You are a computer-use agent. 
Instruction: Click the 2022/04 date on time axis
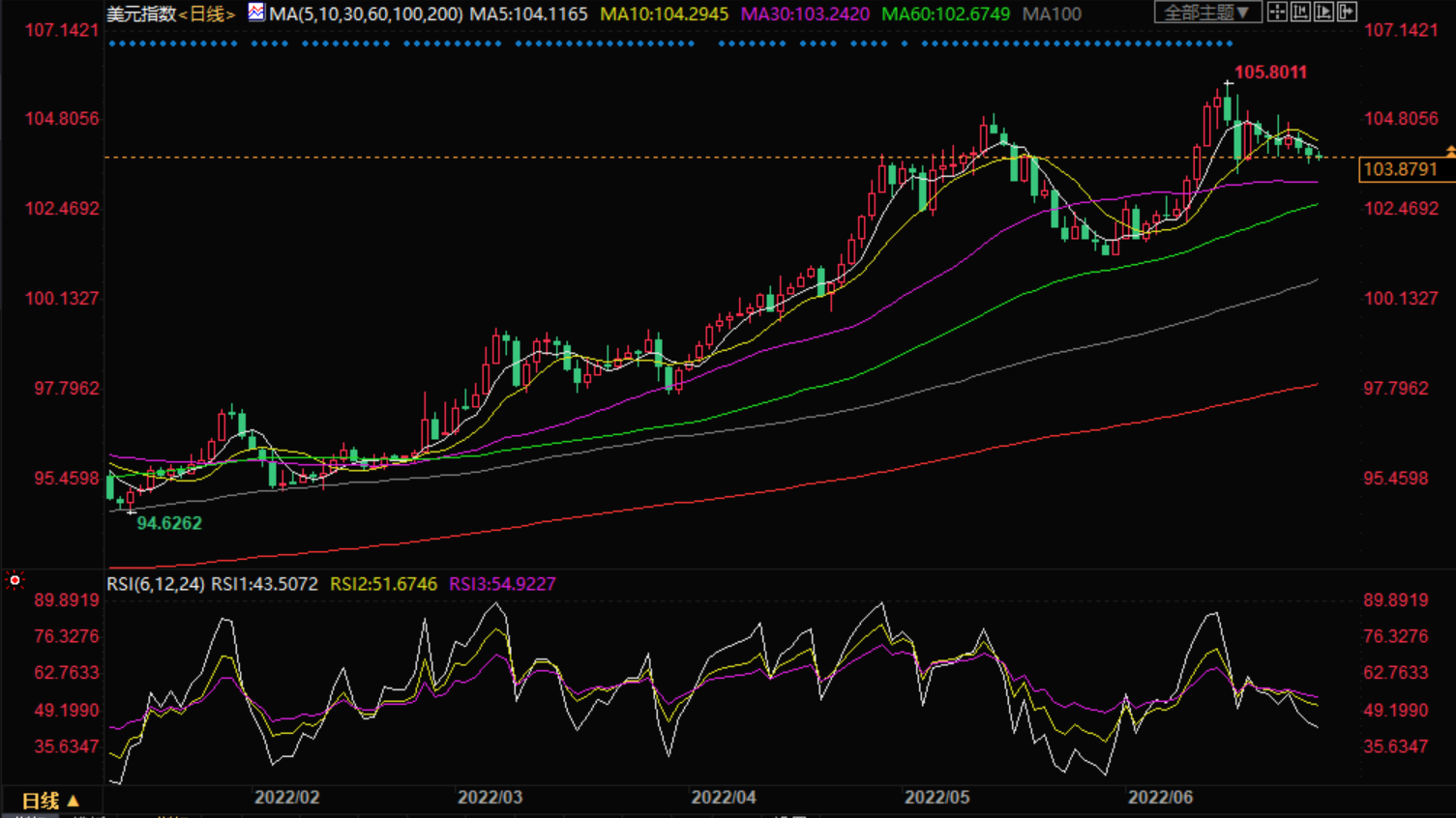(x=723, y=798)
